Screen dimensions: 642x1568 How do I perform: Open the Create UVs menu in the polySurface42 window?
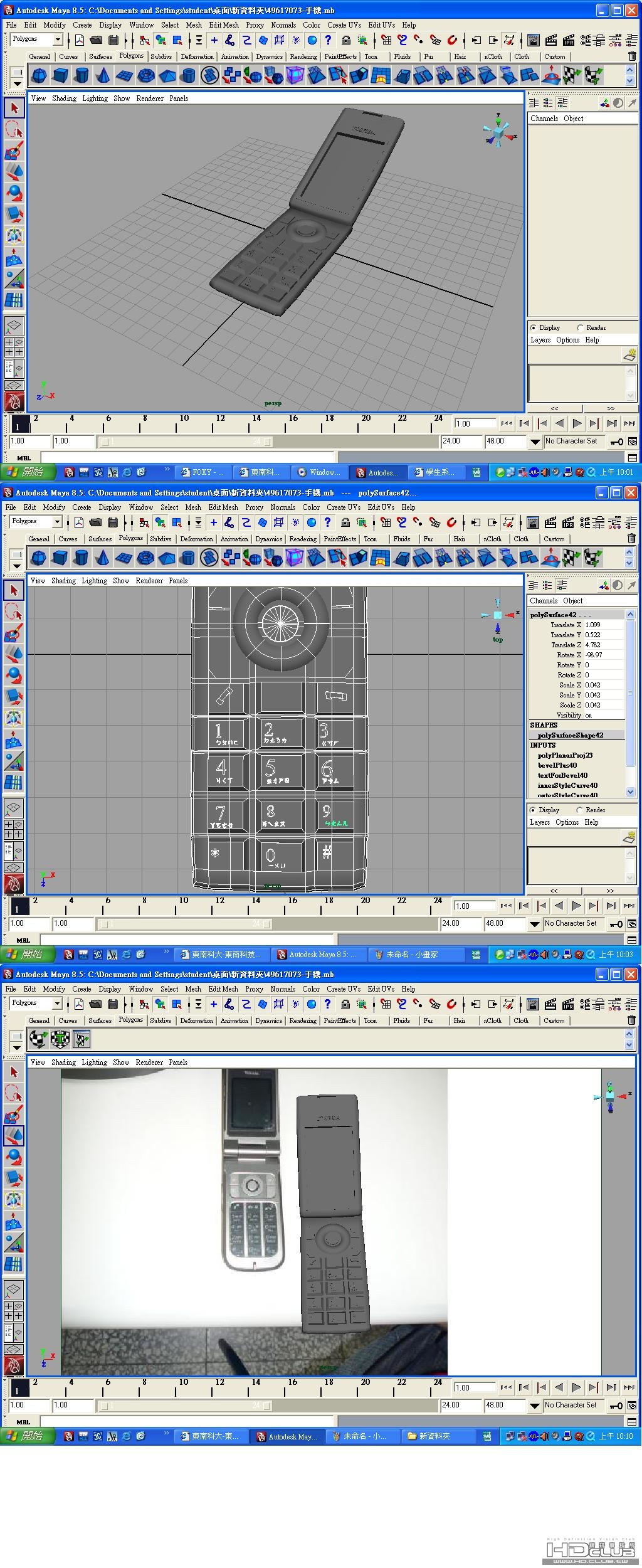(x=344, y=507)
